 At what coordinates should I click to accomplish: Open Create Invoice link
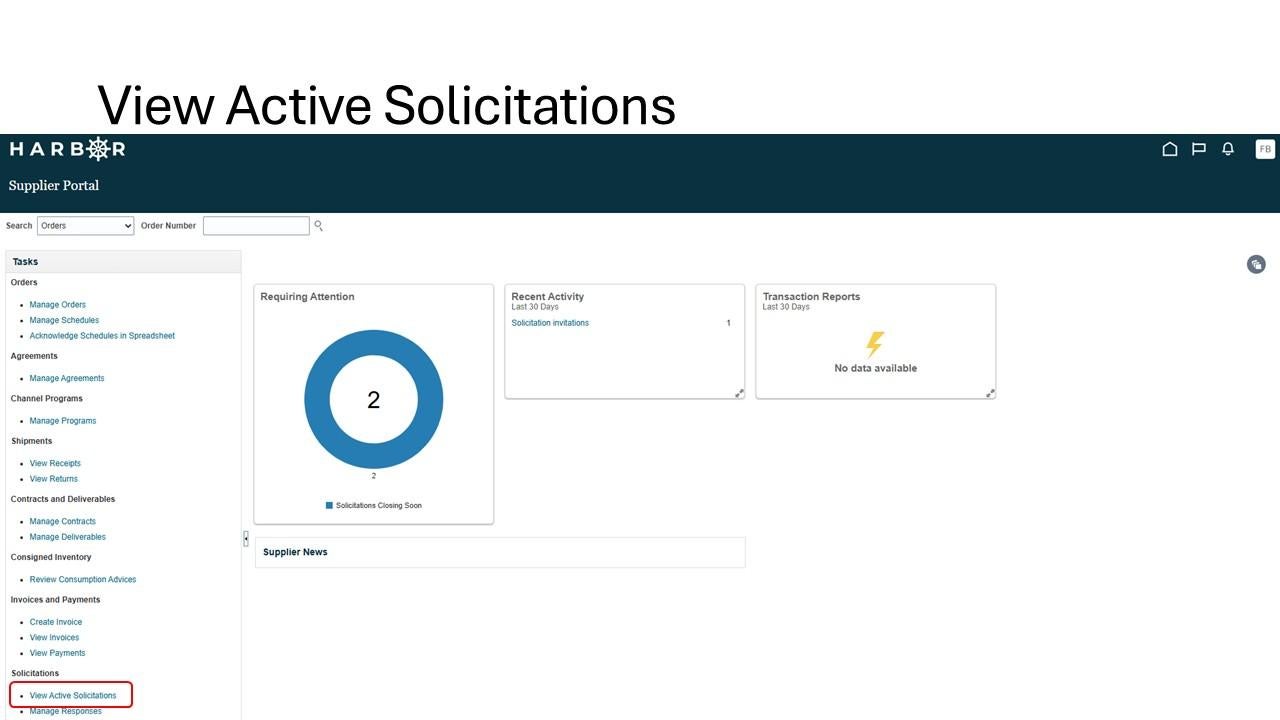click(x=56, y=622)
